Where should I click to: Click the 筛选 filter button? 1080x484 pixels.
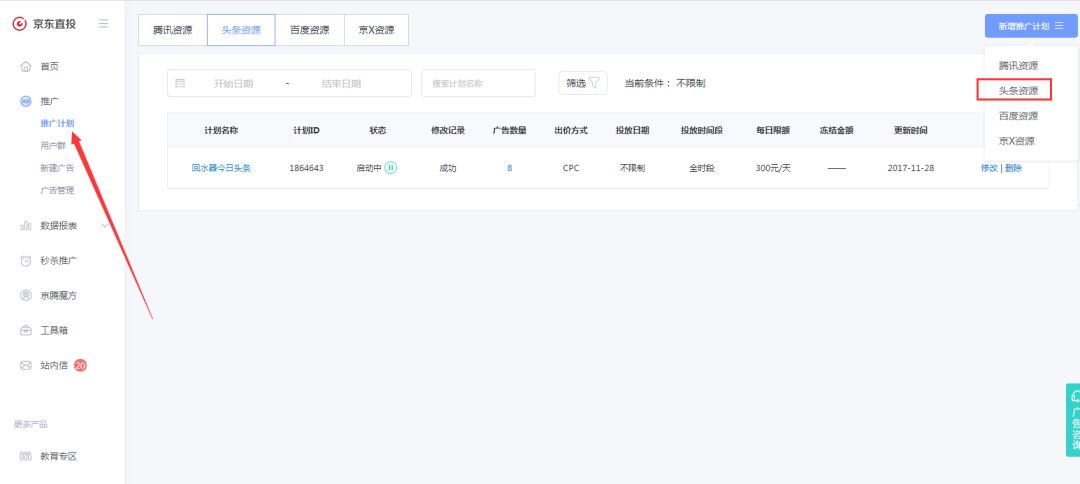(583, 83)
